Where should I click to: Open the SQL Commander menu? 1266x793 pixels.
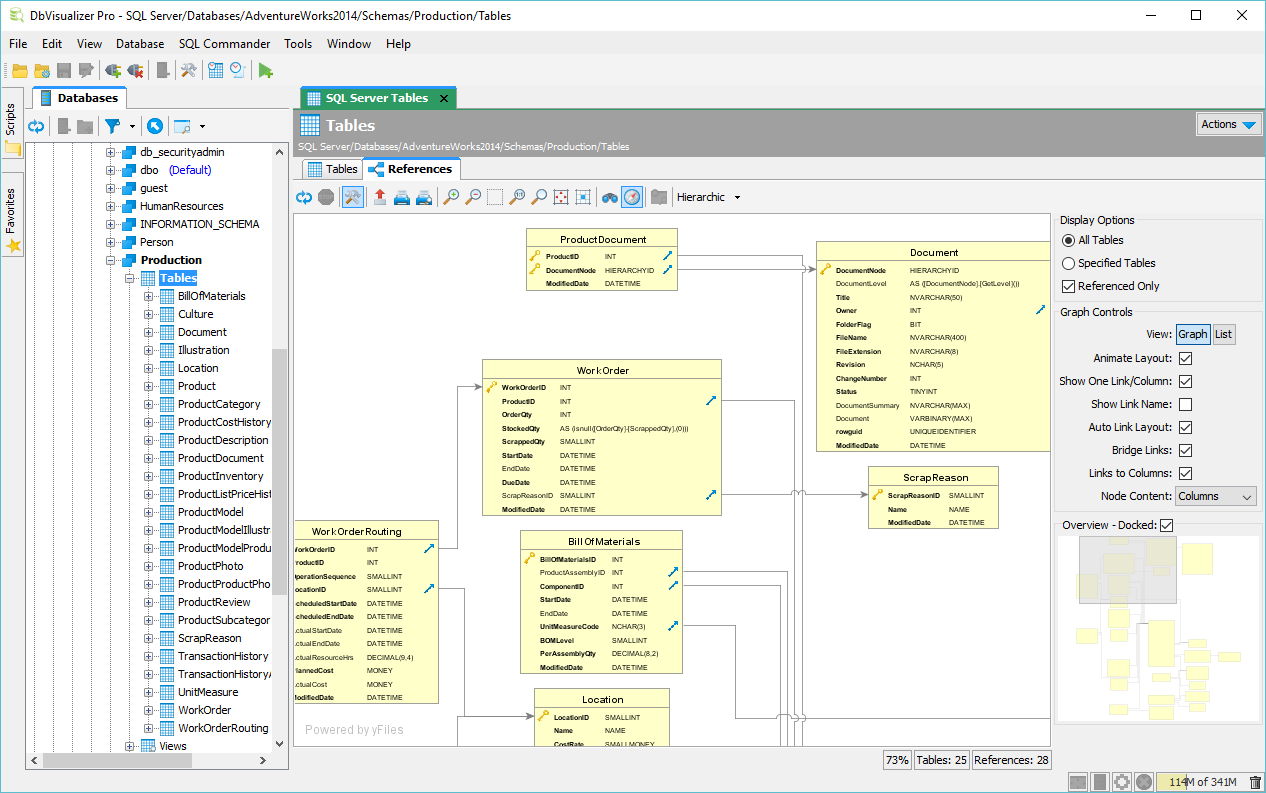point(224,43)
